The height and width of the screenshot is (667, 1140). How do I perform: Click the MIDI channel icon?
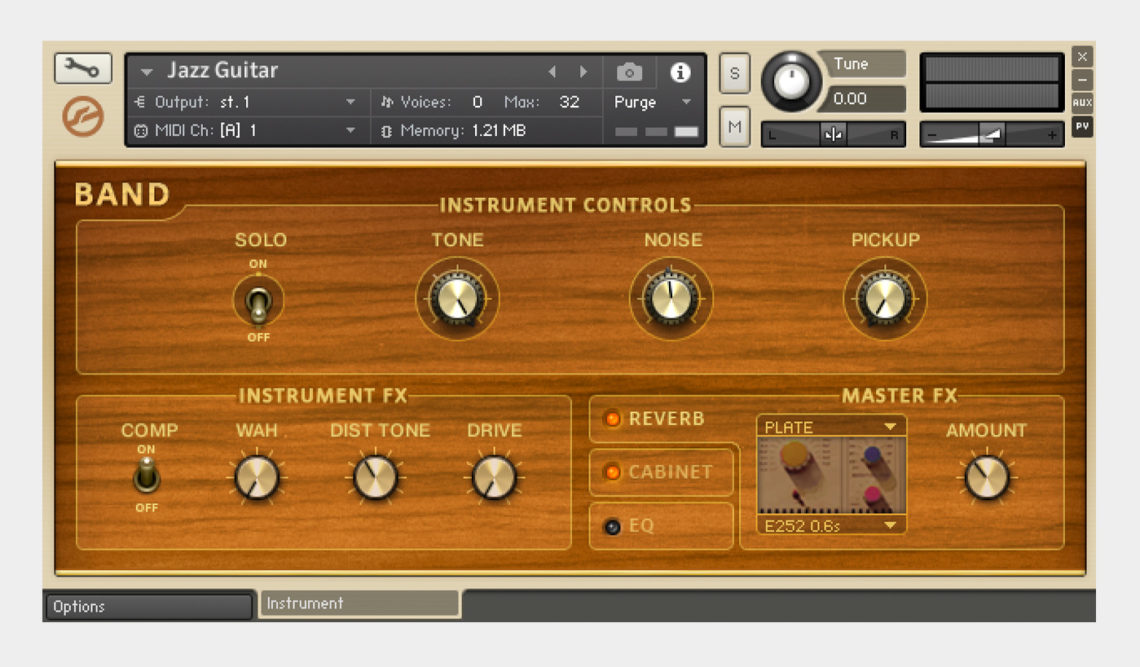point(140,130)
